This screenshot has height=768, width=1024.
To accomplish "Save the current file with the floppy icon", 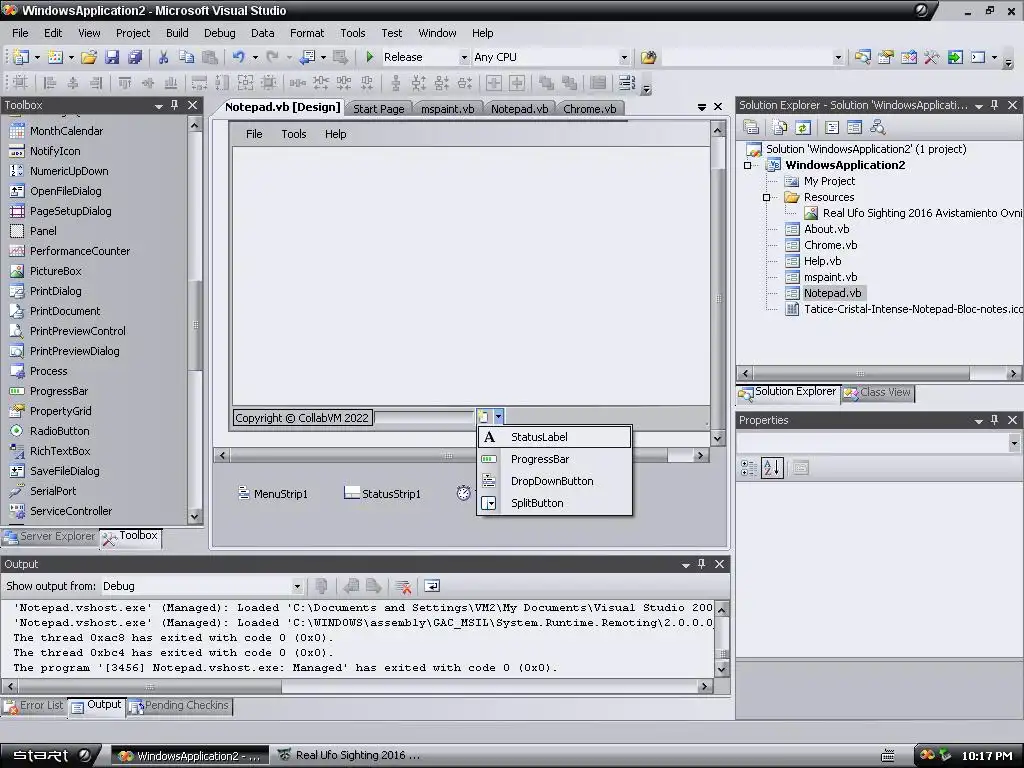I will tap(112, 57).
